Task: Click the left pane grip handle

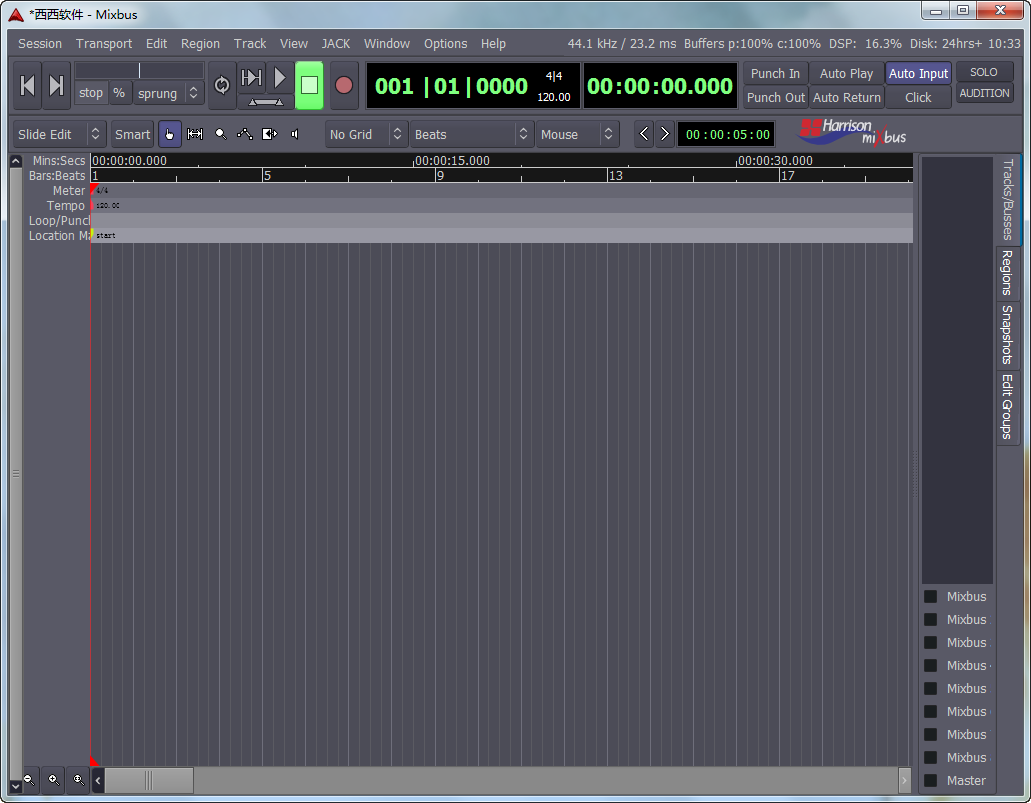Action: 16,473
